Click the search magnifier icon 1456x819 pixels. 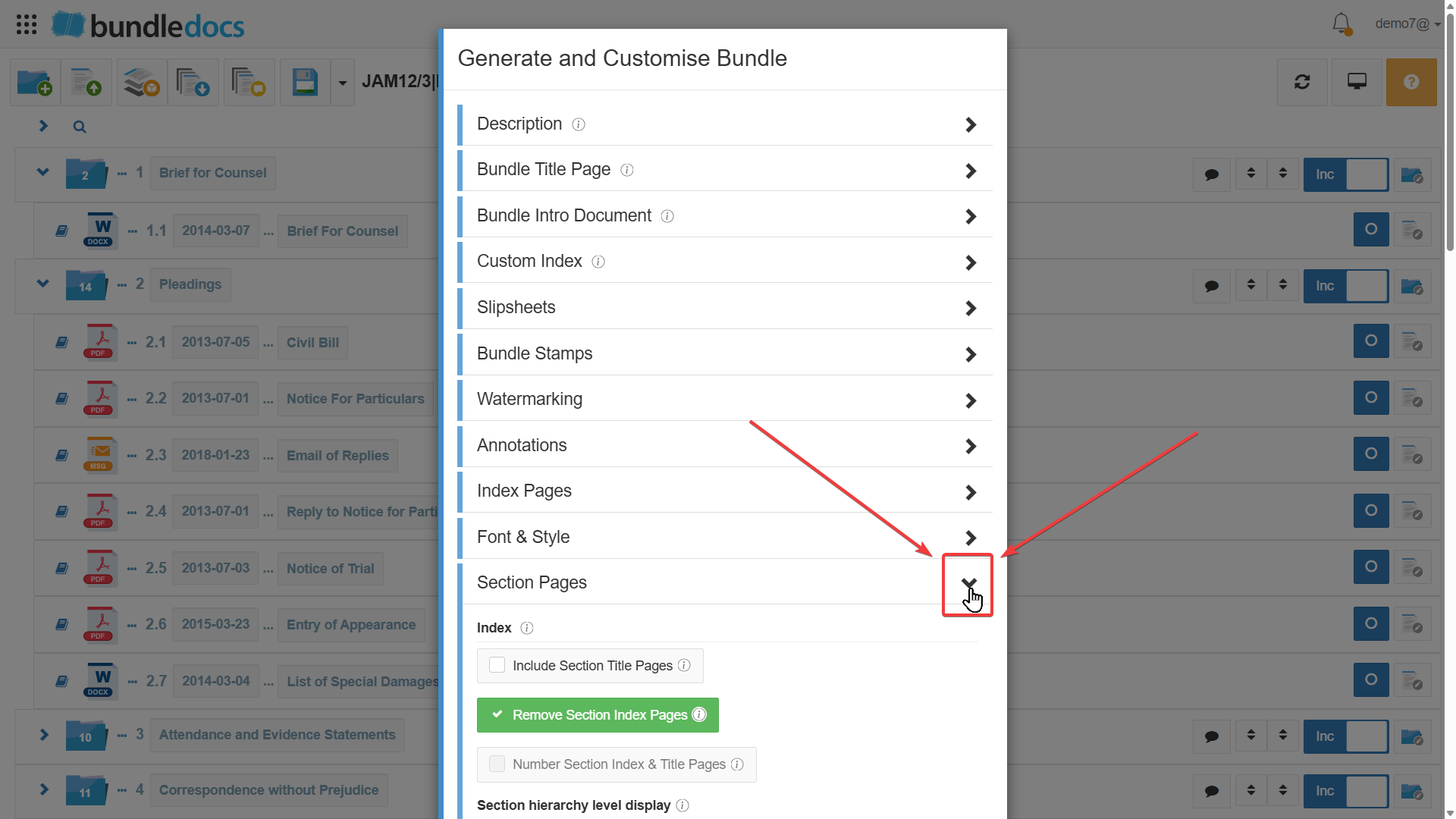tap(80, 127)
